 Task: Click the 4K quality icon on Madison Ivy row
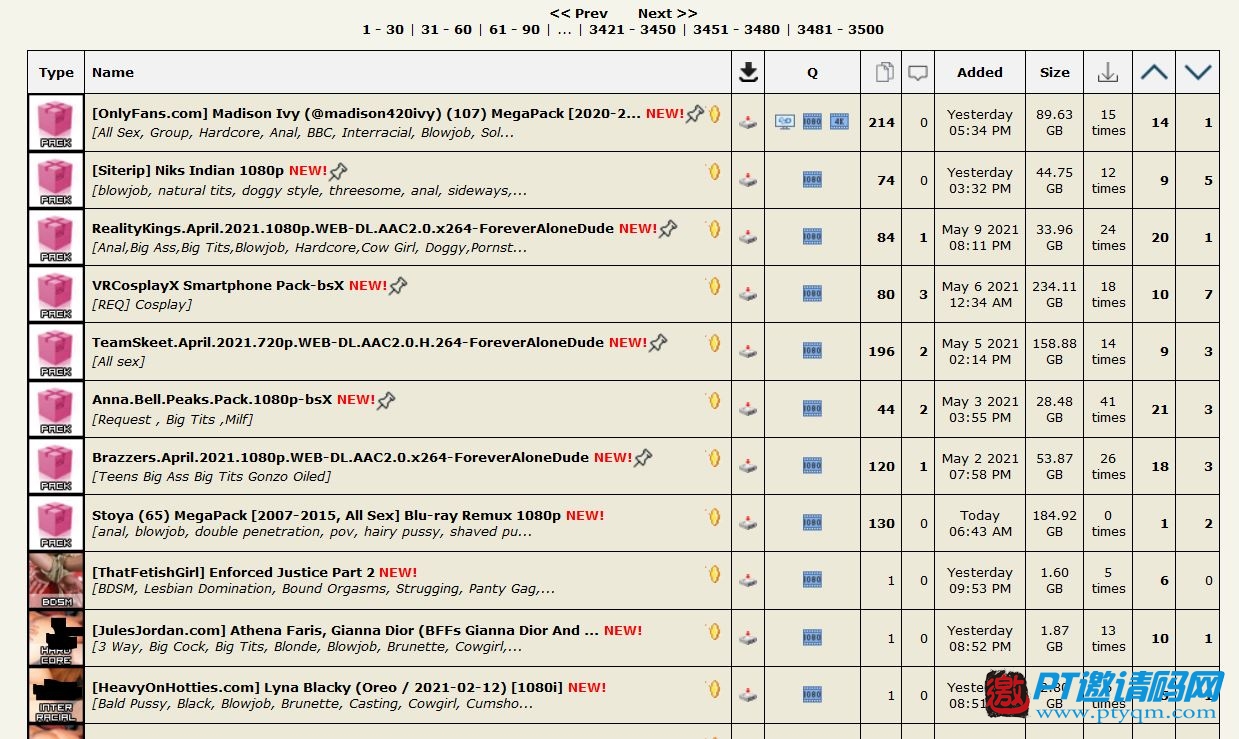(839, 122)
